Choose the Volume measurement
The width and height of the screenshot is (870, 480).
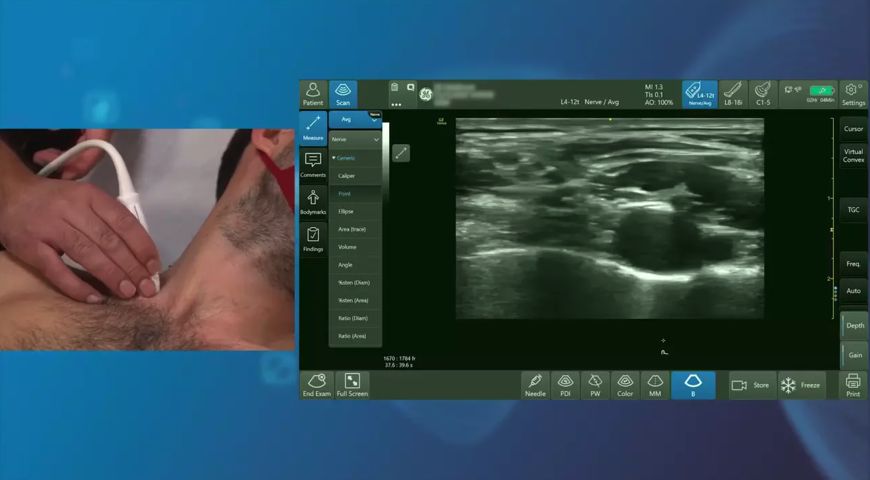355,247
